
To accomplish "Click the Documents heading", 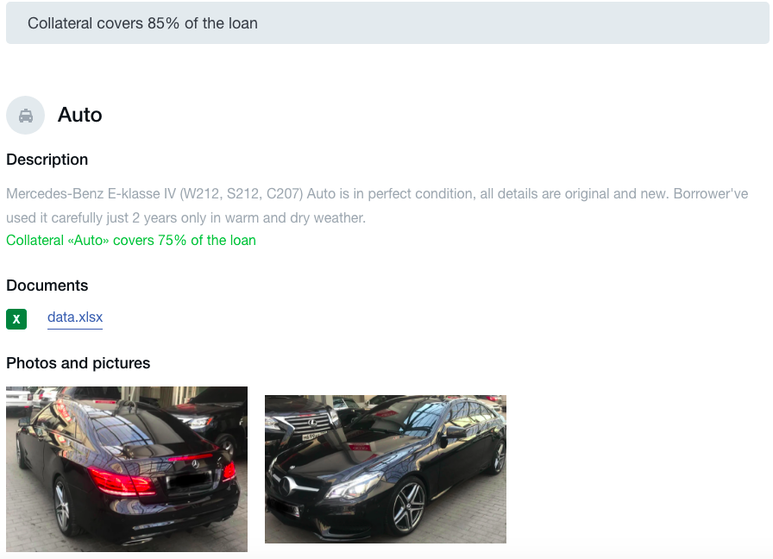I will (x=47, y=285).
